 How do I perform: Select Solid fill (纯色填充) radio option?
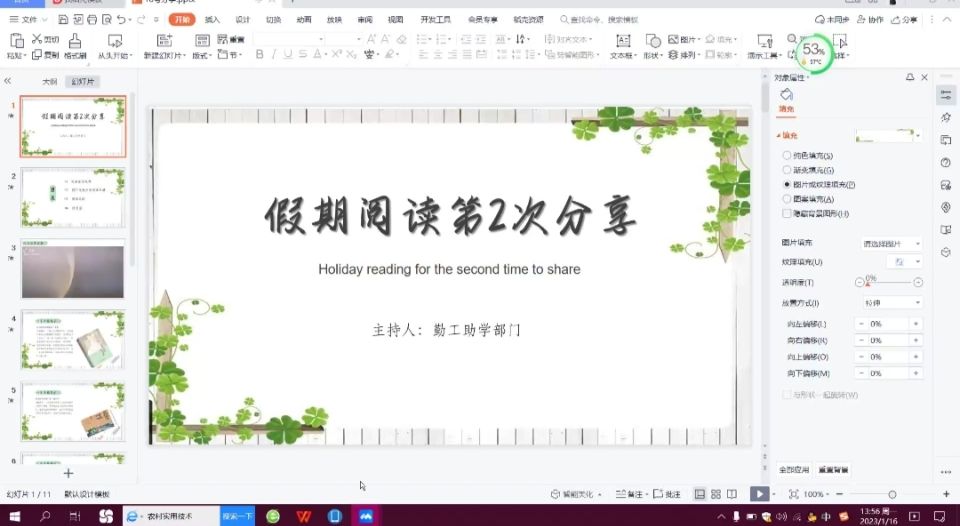pos(786,156)
